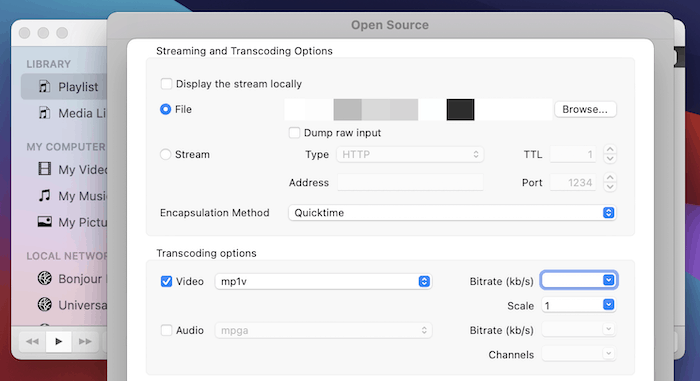This screenshot has height=381, width=700.
Task: Click the Transcoding options heading
Action: click(206, 253)
